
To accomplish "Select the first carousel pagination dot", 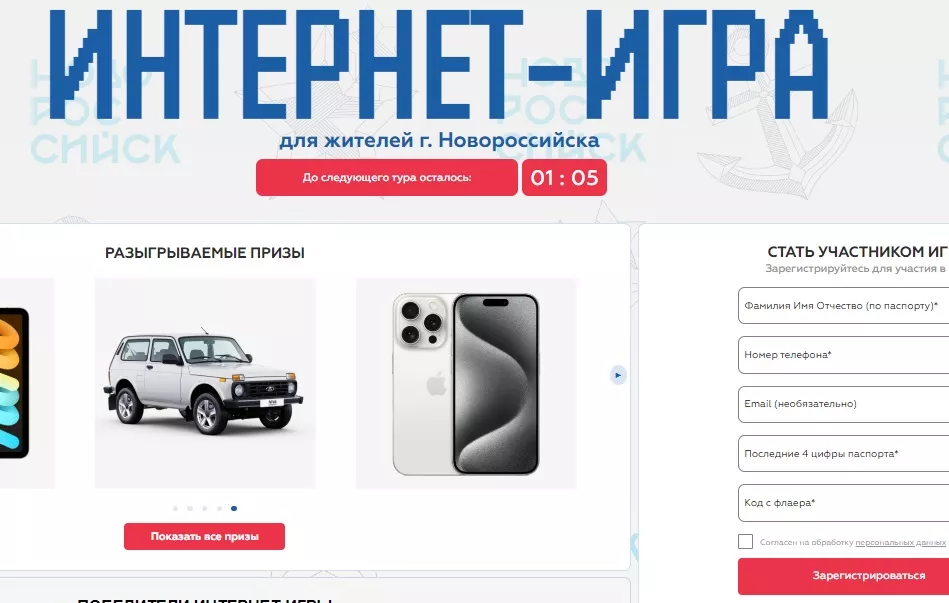I will (176, 509).
